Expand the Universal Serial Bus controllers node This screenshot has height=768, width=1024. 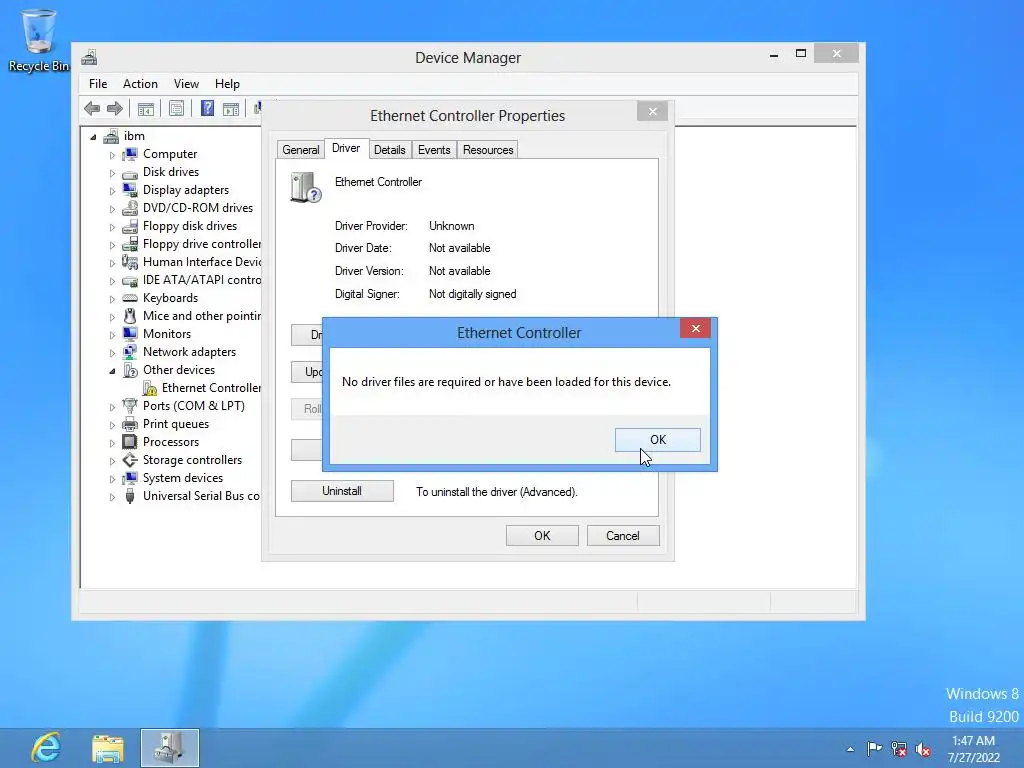coord(112,497)
